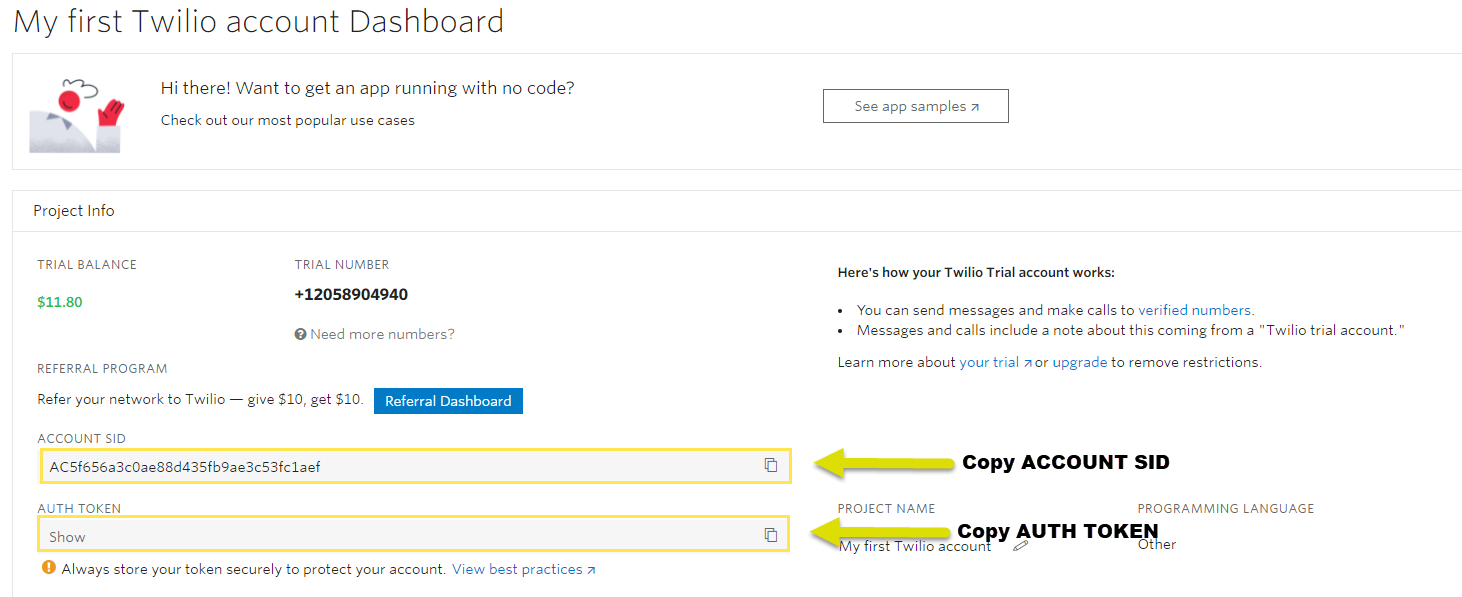Click the REFERRAL PROGRAM label

pos(102,369)
